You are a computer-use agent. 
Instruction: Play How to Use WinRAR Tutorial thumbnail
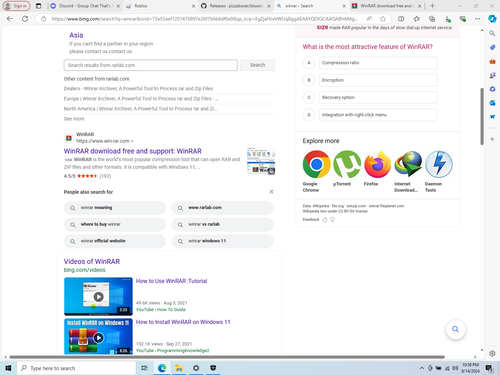coord(98,296)
